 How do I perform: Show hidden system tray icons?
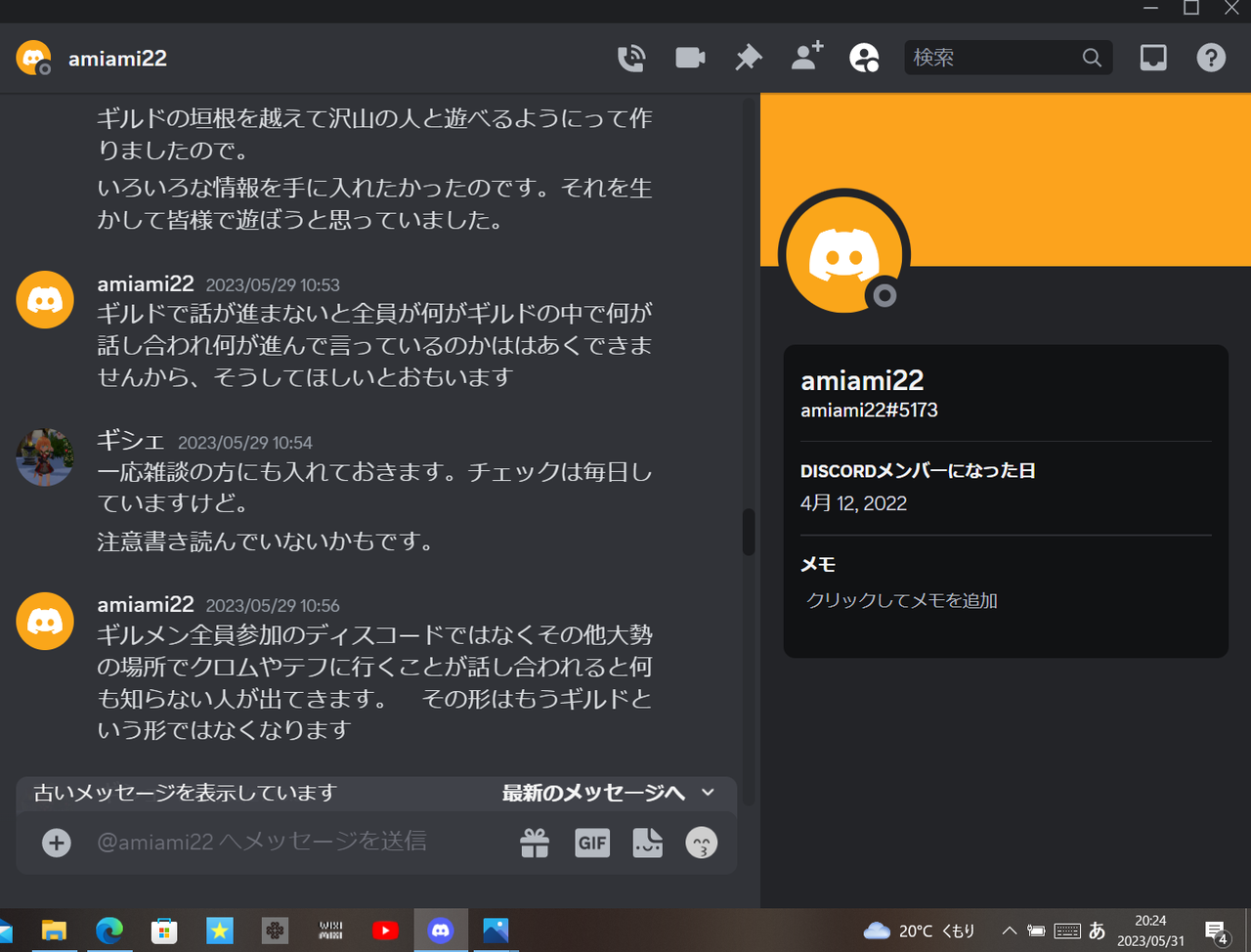[x=1010, y=930]
